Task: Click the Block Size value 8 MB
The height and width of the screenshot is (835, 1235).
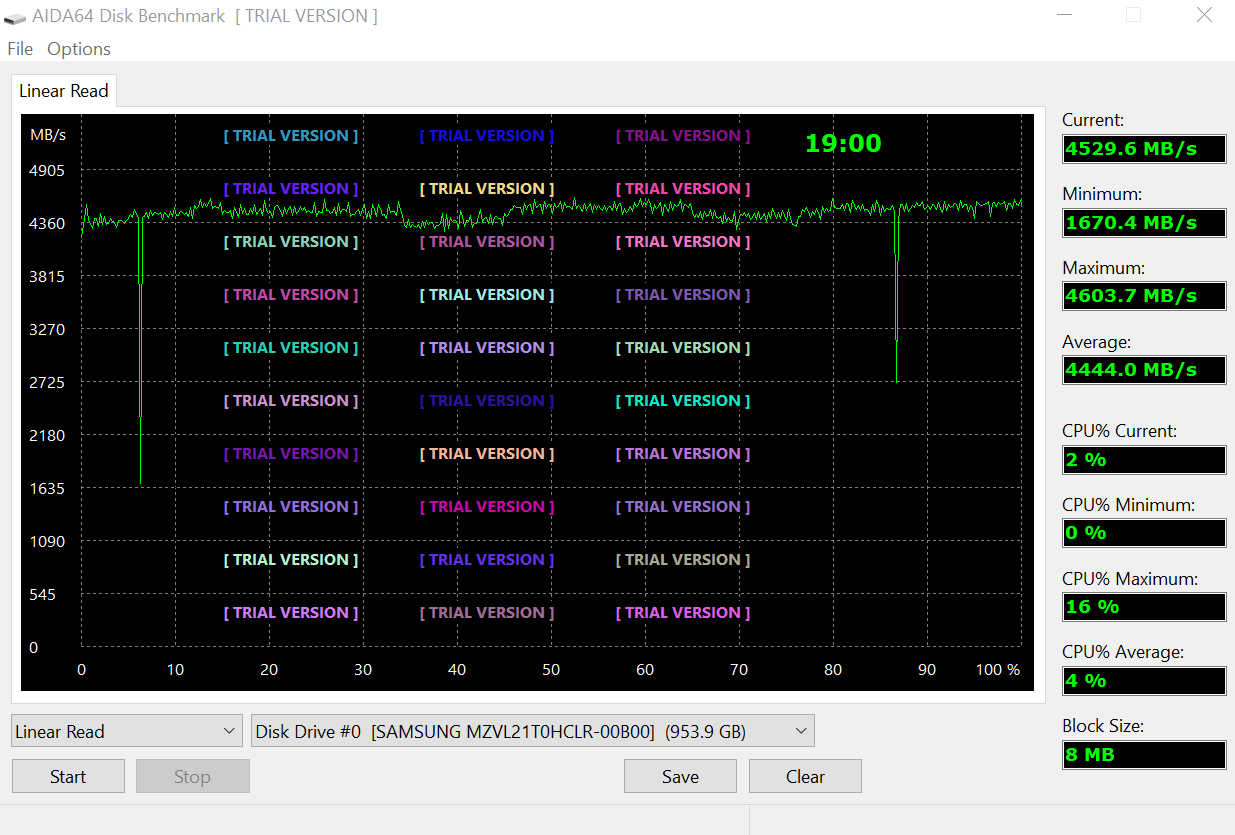Action: pos(1144,755)
